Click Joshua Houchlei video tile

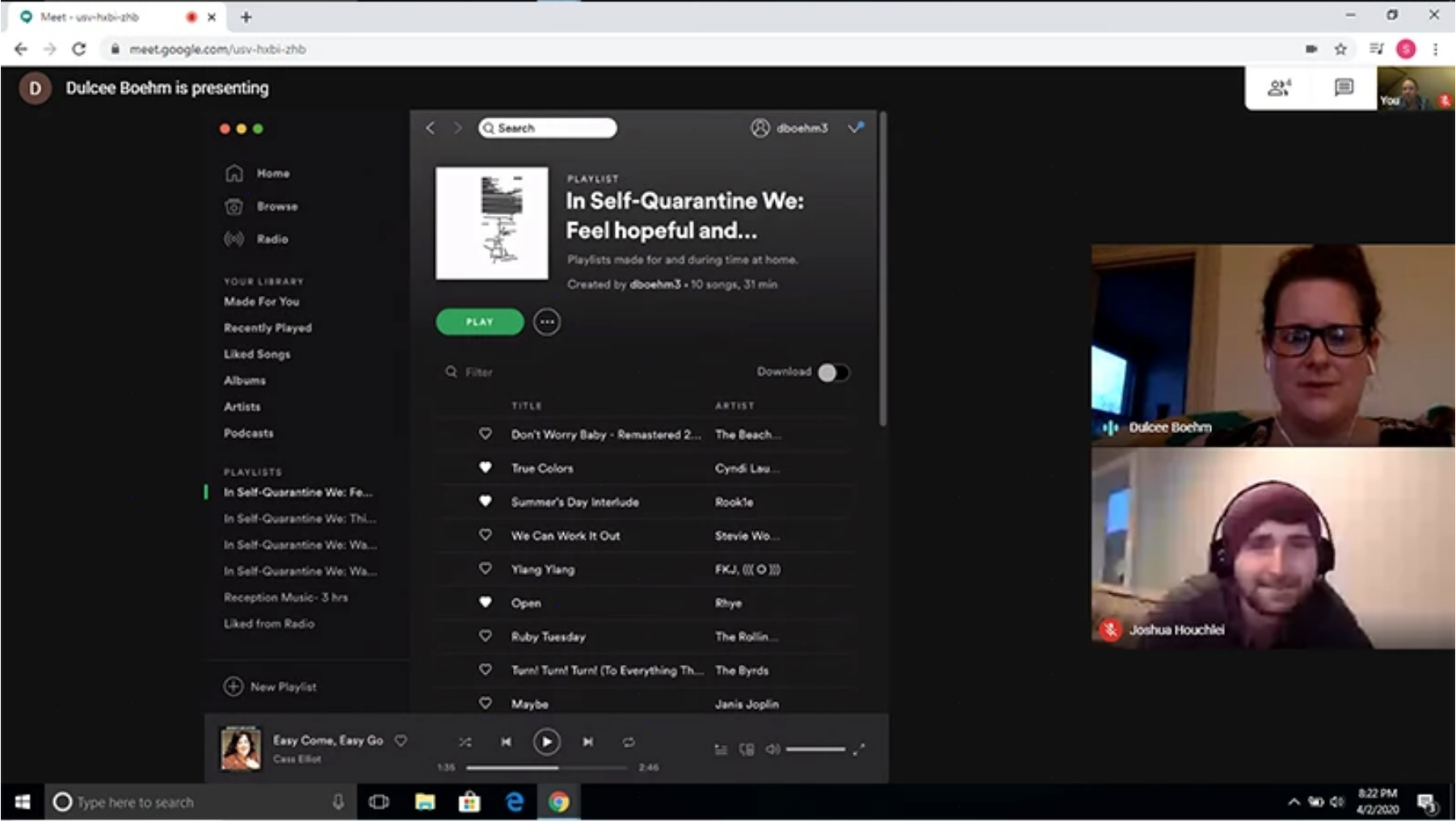[x=1273, y=548]
